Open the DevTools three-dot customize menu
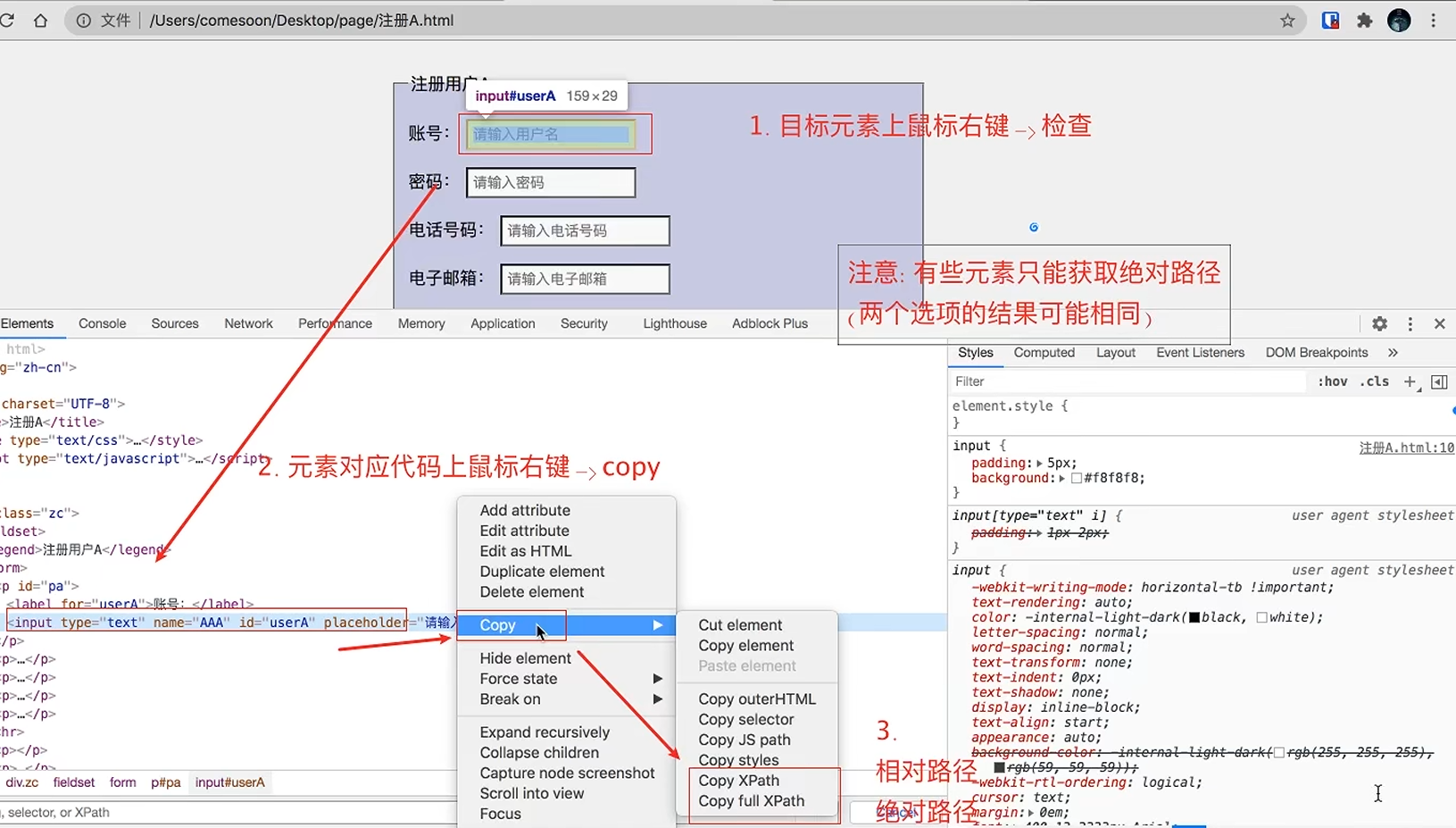 [1410, 323]
